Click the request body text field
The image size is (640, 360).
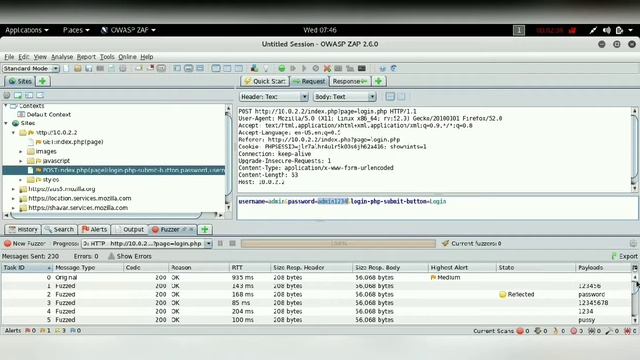[x=438, y=208]
